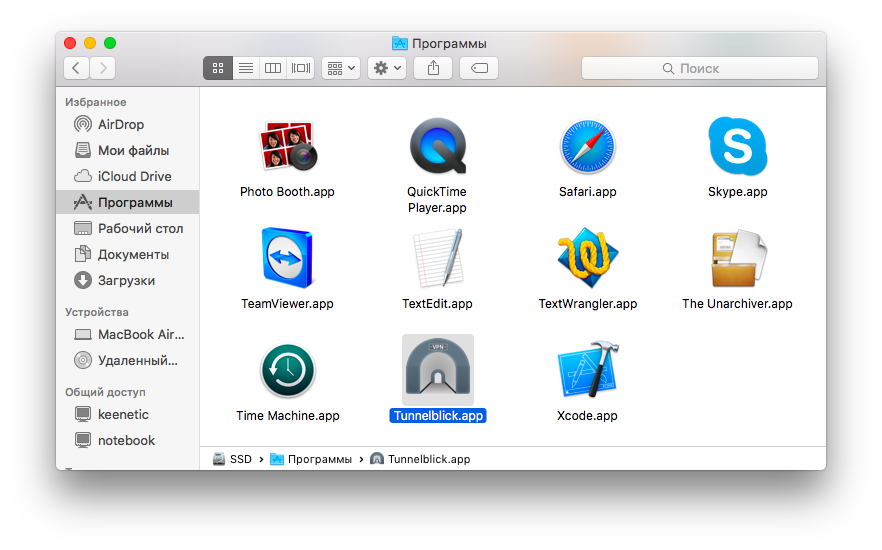882x550 pixels.
Task: Open notebook shared computer
Action: (x=128, y=440)
